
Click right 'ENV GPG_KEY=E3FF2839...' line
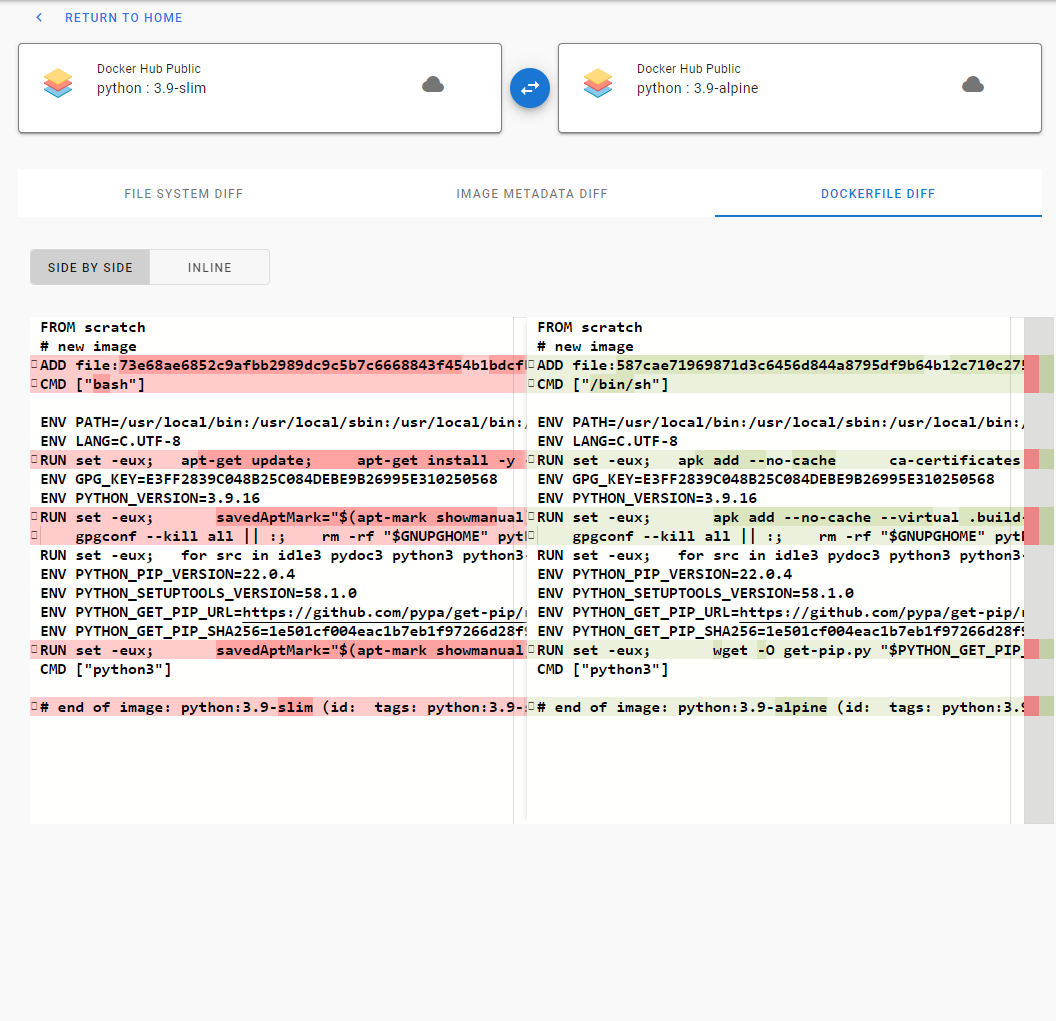tap(766, 479)
